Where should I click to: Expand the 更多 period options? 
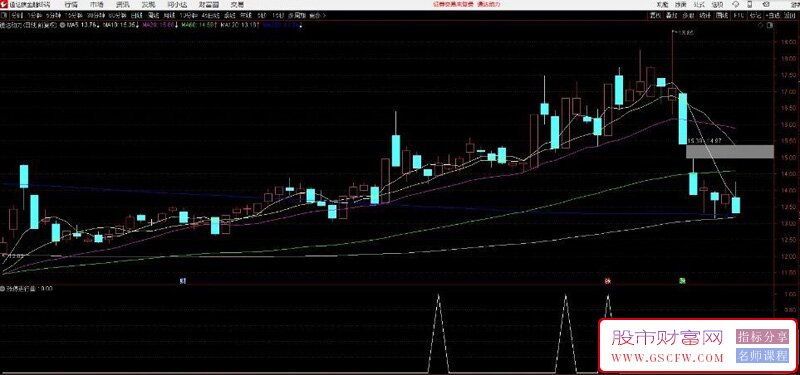click(x=317, y=16)
